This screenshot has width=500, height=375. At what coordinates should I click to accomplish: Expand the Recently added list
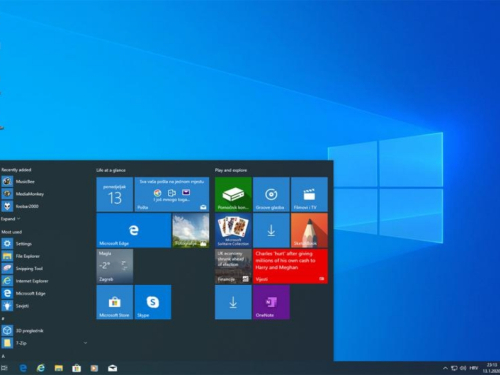point(10,219)
